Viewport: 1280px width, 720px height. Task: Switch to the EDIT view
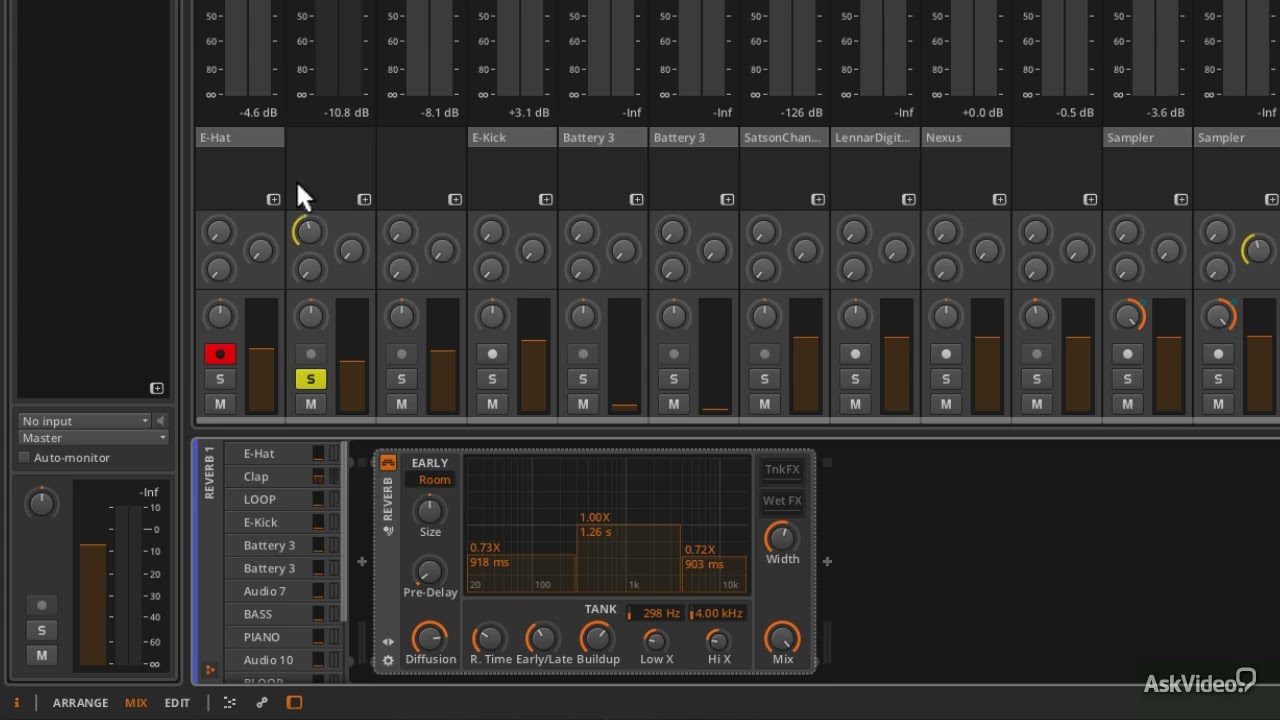click(x=177, y=703)
